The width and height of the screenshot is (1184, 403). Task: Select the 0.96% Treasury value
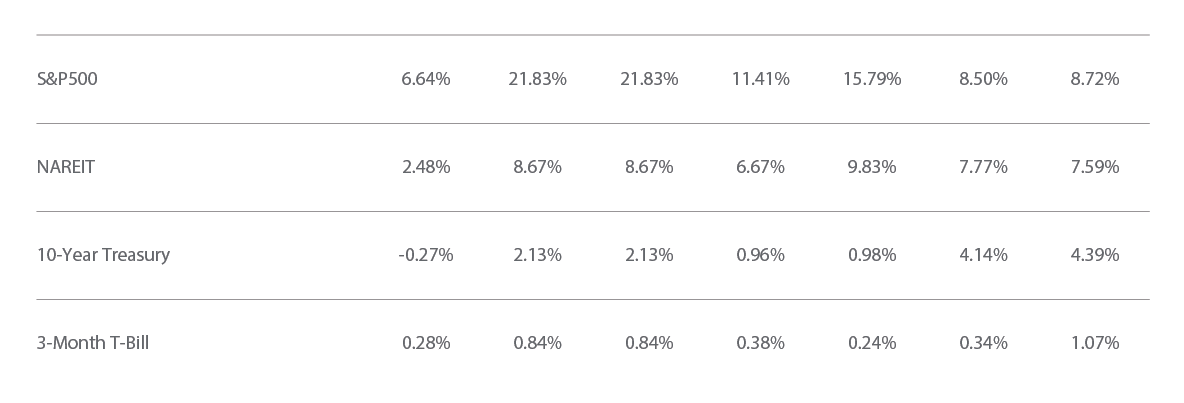click(760, 255)
